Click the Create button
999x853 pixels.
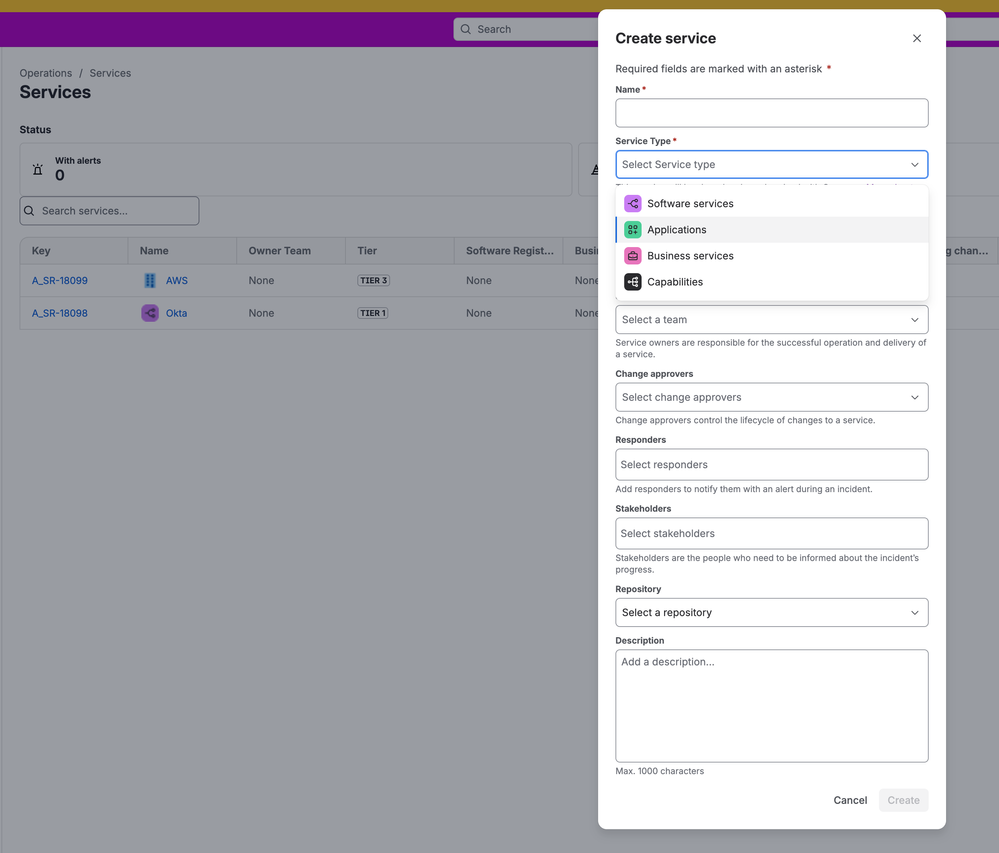tap(903, 800)
